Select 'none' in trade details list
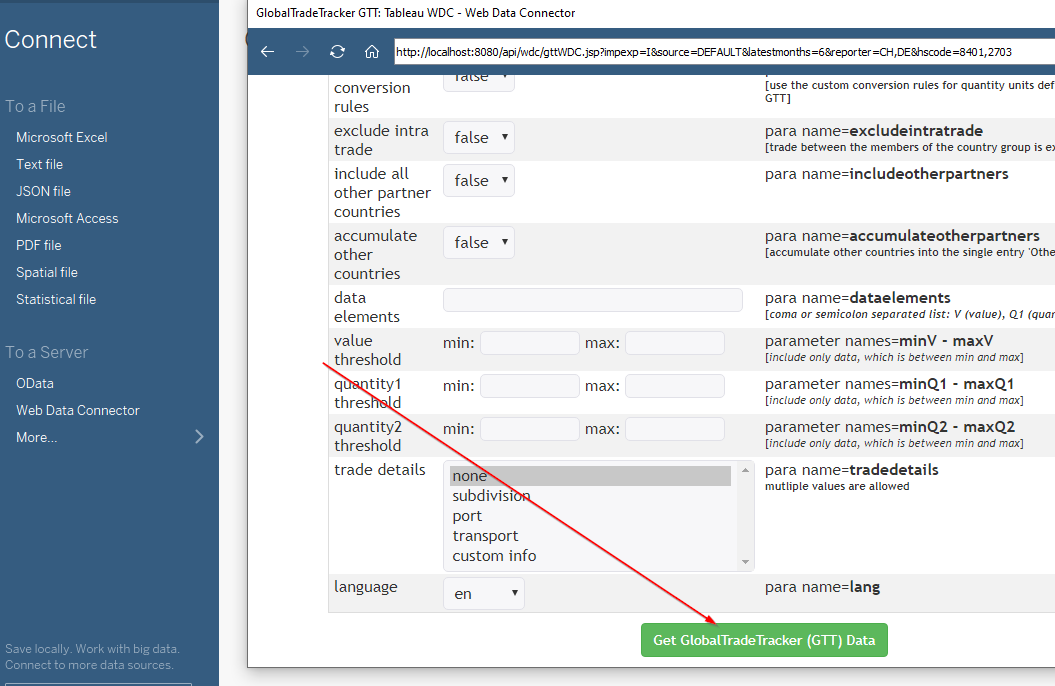 (x=590, y=476)
